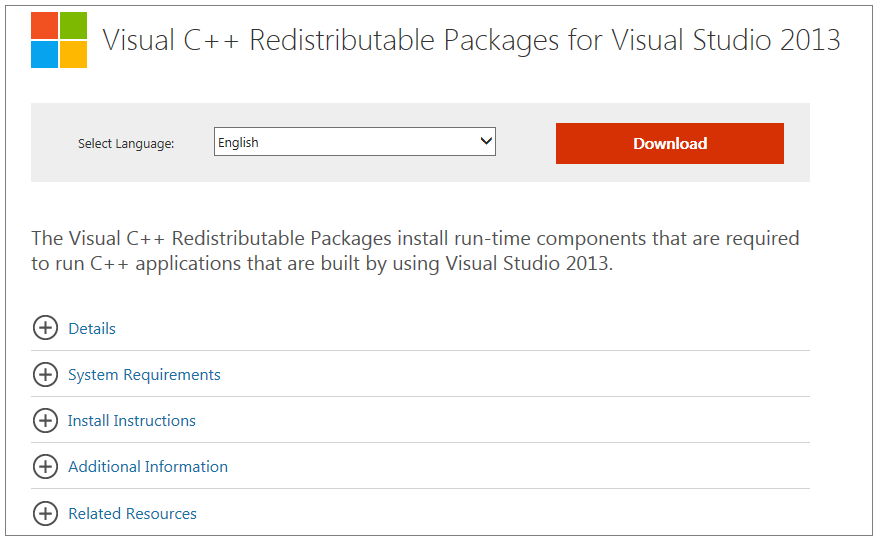Click the blue square of the Microsoft logo
876x543 pixels.
pyautogui.click(x=44, y=55)
